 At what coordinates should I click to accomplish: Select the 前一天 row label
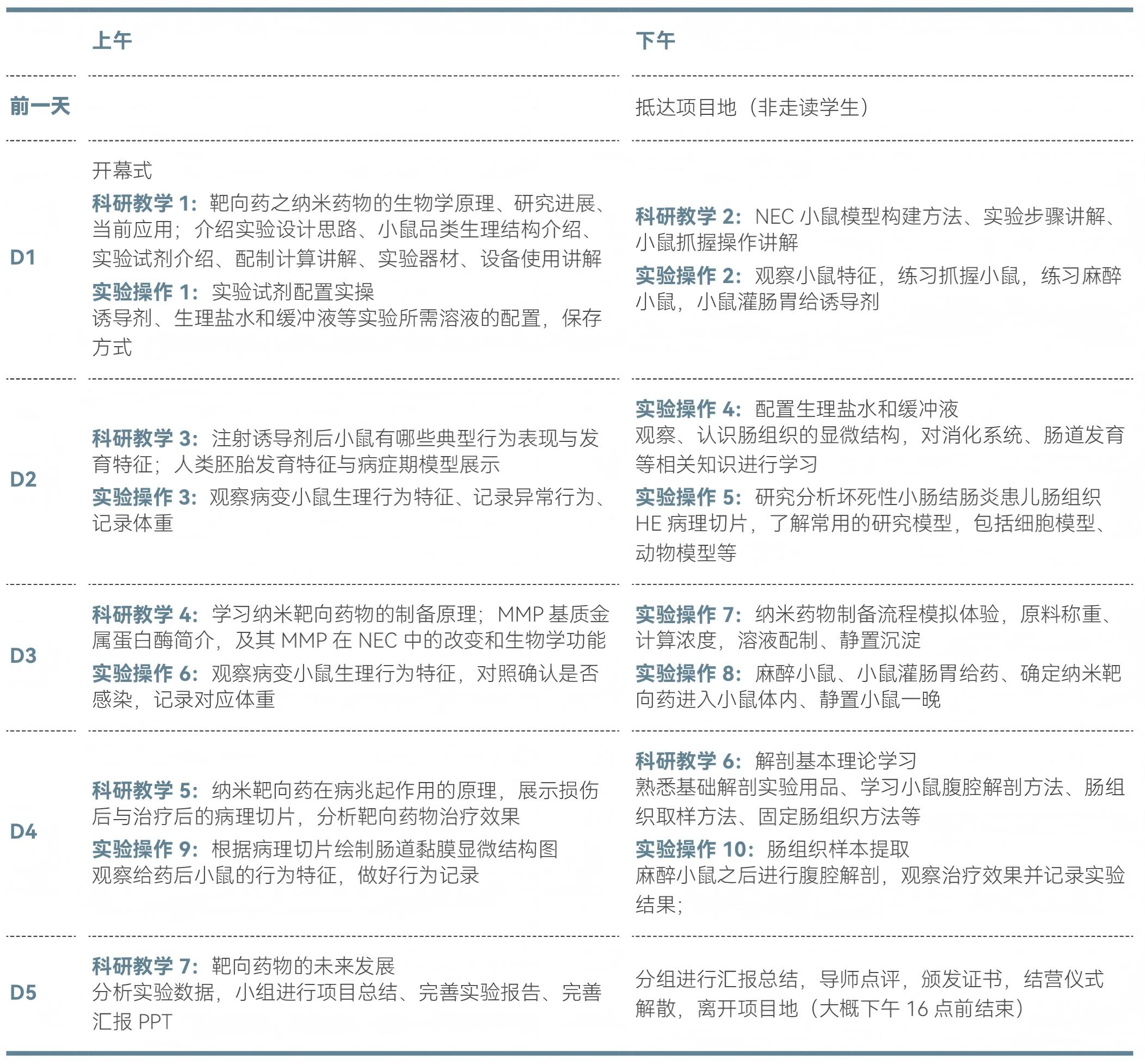40,107
